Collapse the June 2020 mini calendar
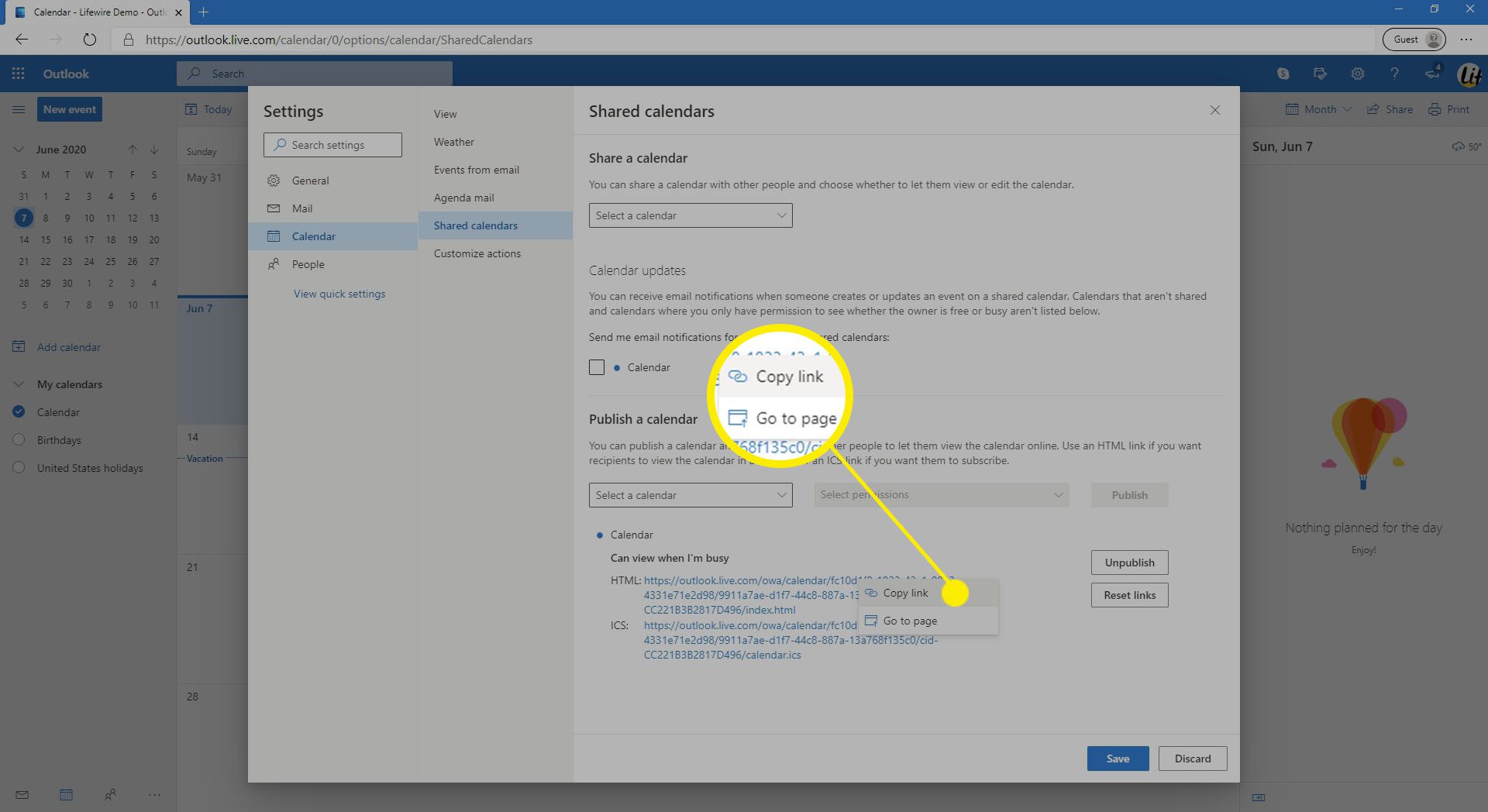1488x812 pixels. (x=19, y=150)
